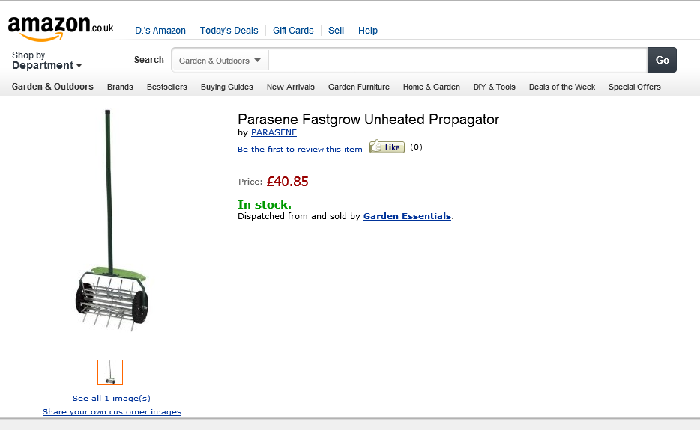Open the Garden Essentials seller link
Screen dimensions: 700x430
[407, 216]
